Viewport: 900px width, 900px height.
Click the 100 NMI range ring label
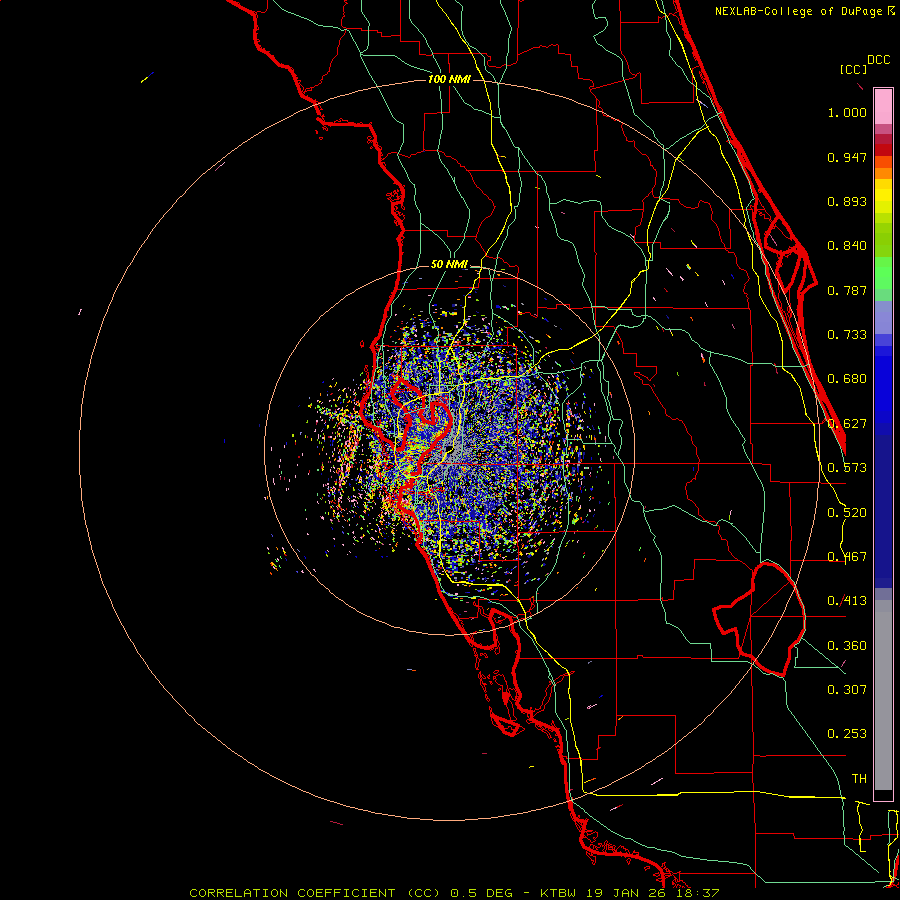pos(449,79)
